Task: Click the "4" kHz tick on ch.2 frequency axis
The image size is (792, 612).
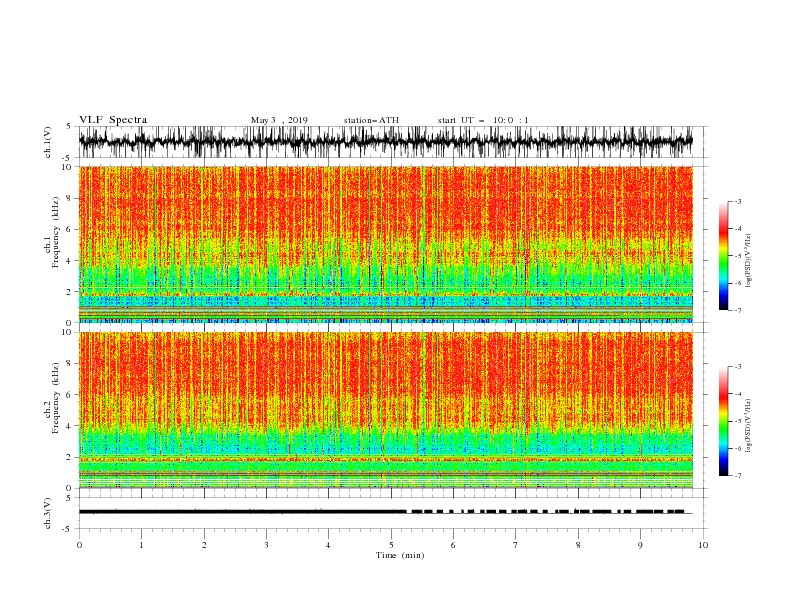Action: 70,426
